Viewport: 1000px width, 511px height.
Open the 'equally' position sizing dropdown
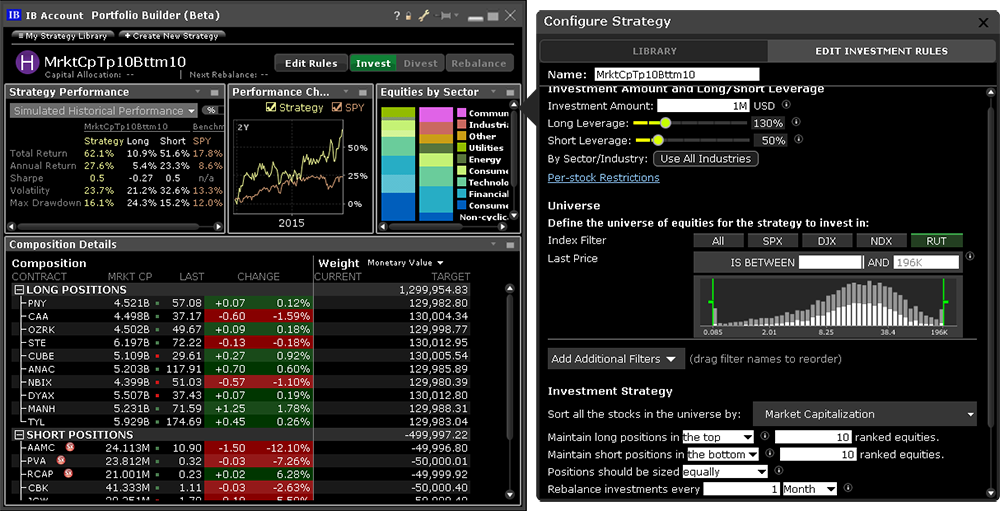pos(724,471)
